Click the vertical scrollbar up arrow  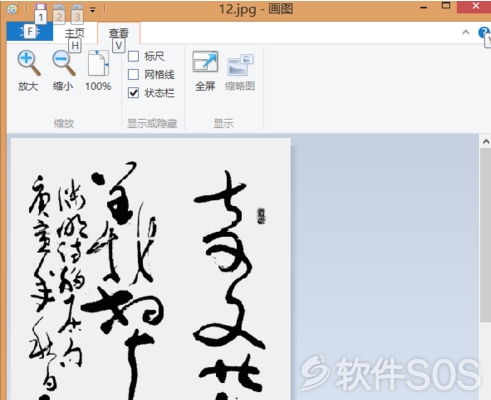click(486, 142)
